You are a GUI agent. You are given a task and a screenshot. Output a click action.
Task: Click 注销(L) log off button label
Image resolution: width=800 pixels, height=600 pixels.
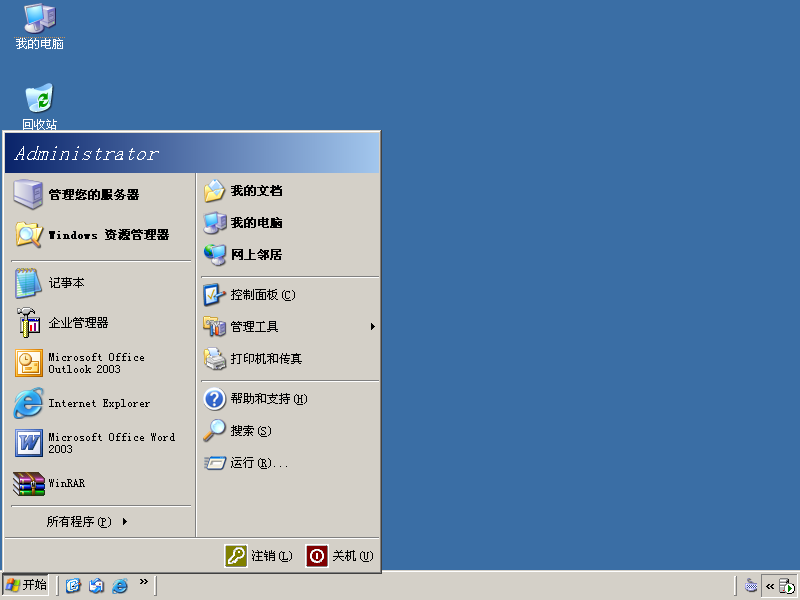coord(271,556)
